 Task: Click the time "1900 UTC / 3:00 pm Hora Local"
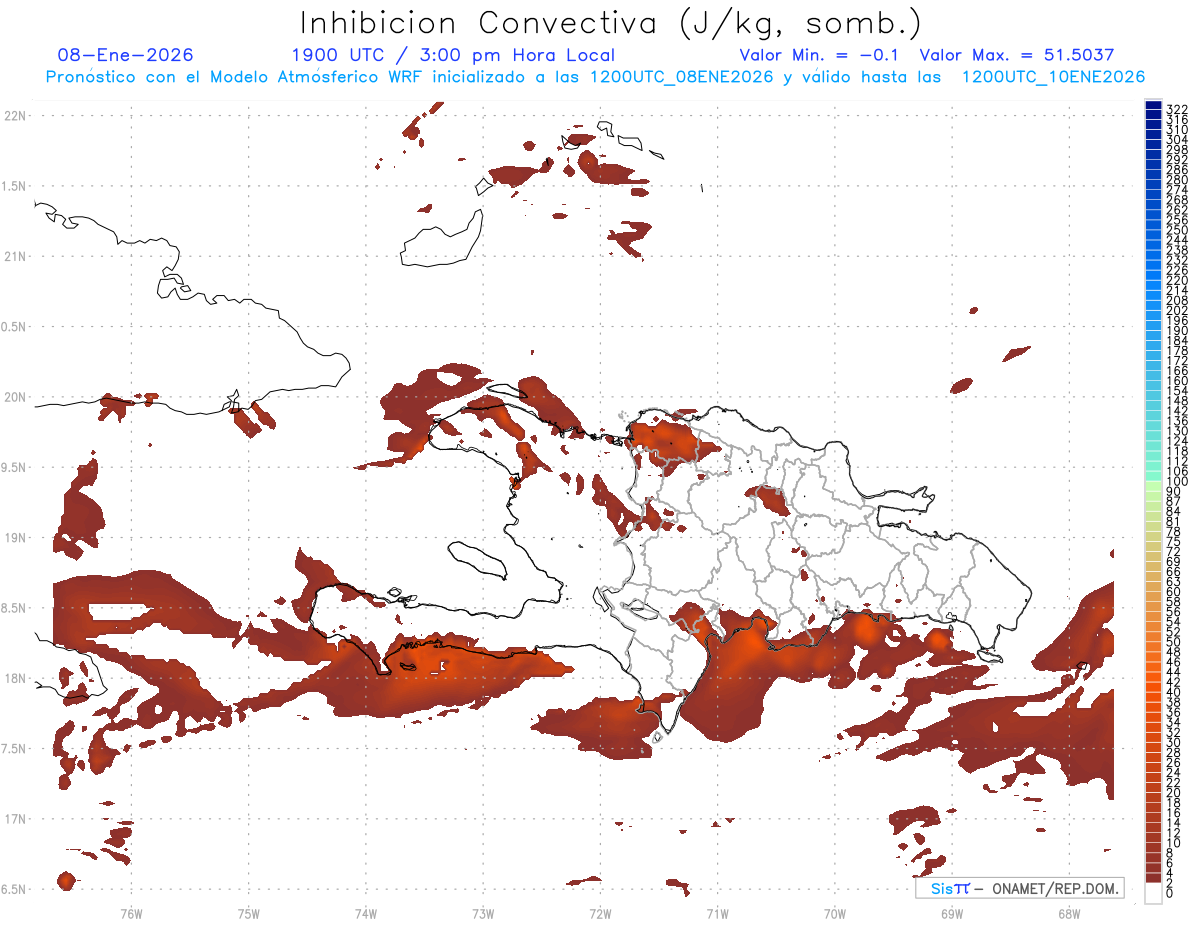pyautogui.click(x=453, y=55)
